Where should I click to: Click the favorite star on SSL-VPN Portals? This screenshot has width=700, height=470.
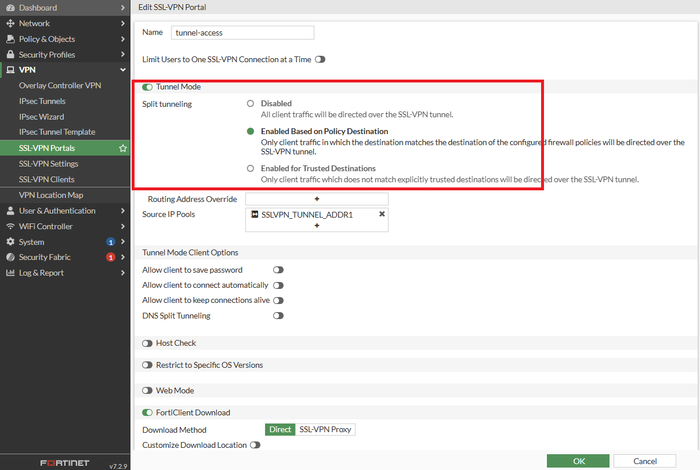[x=123, y=148]
